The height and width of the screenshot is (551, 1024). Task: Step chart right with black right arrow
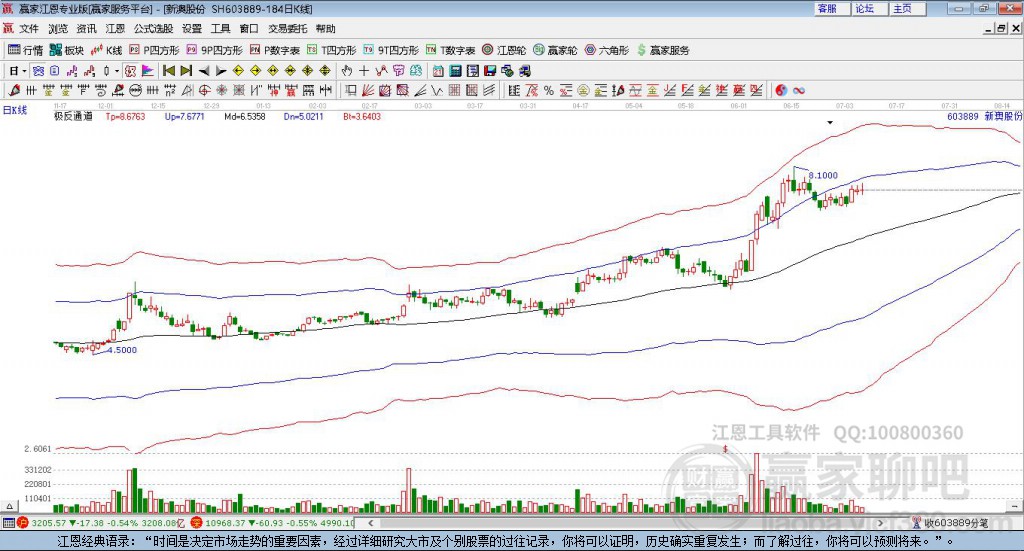[x=221, y=71]
